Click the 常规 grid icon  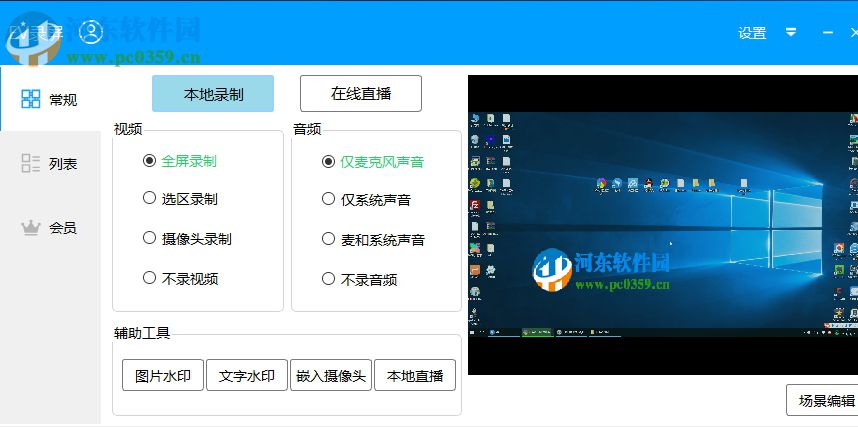pyautogui.click(x=31, y=99)
